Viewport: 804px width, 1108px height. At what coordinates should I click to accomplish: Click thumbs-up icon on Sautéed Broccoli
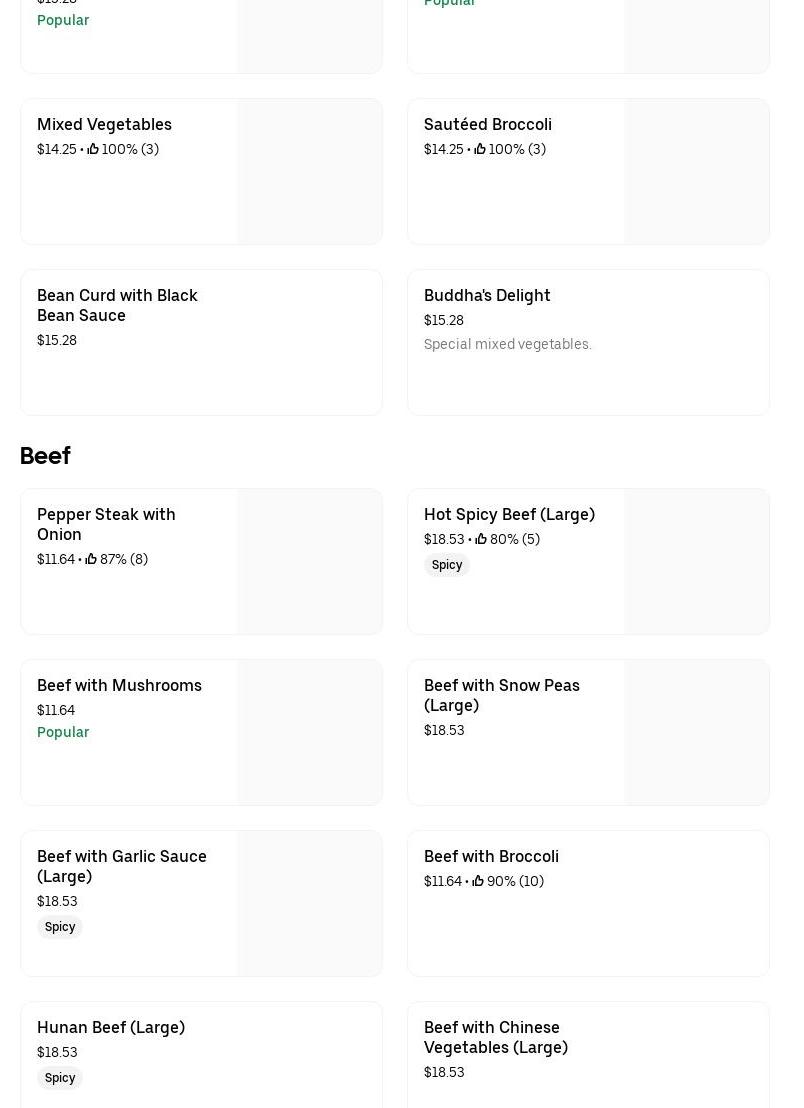[x=480, y=149]
